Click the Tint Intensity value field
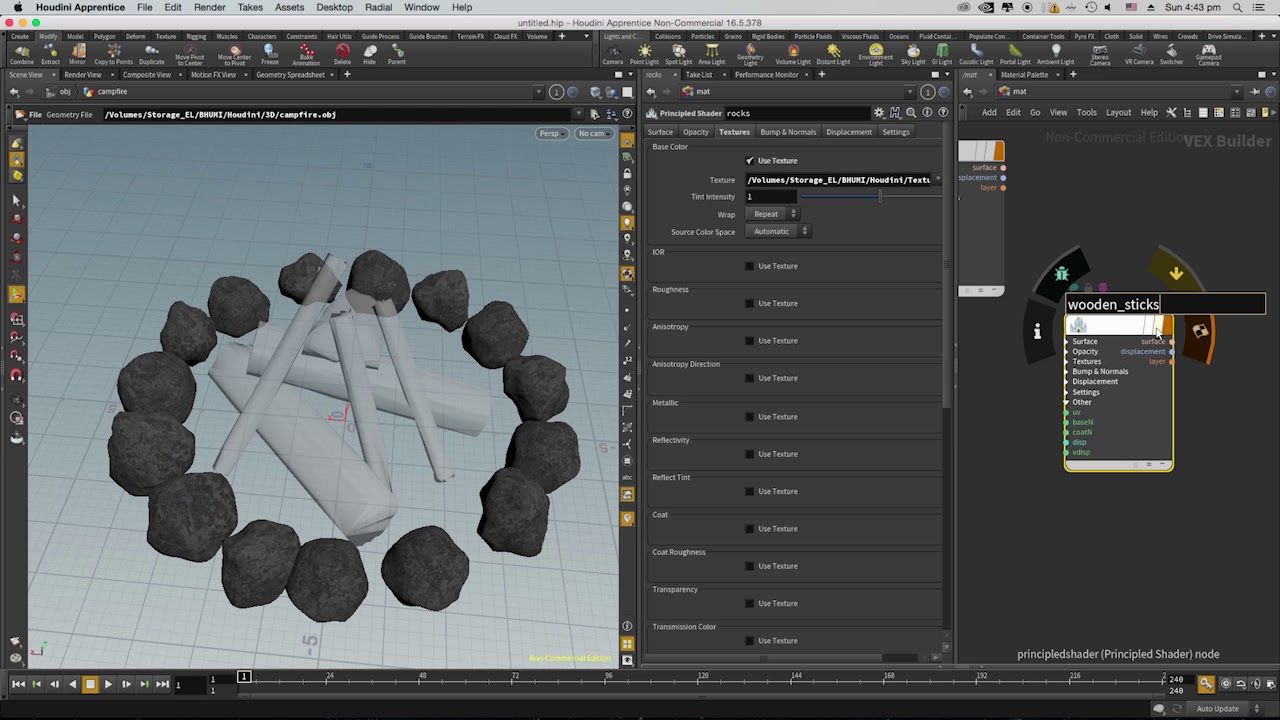Viewport: 1280px width, 720px height. coord(770,197)
